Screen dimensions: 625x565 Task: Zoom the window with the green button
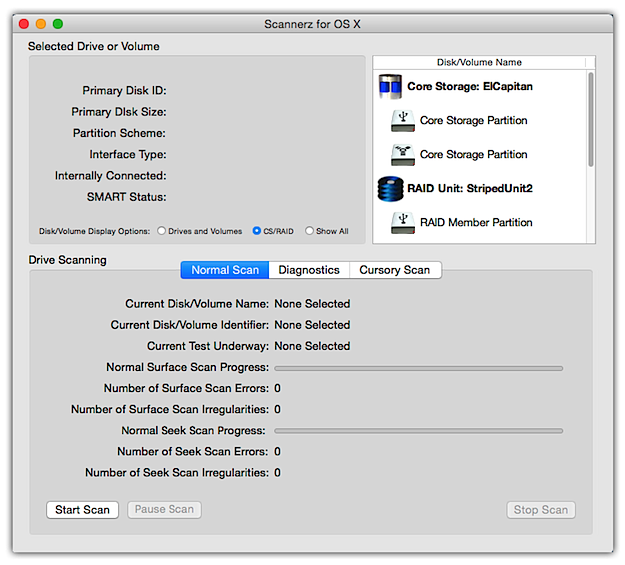click(x=58, y=24)
